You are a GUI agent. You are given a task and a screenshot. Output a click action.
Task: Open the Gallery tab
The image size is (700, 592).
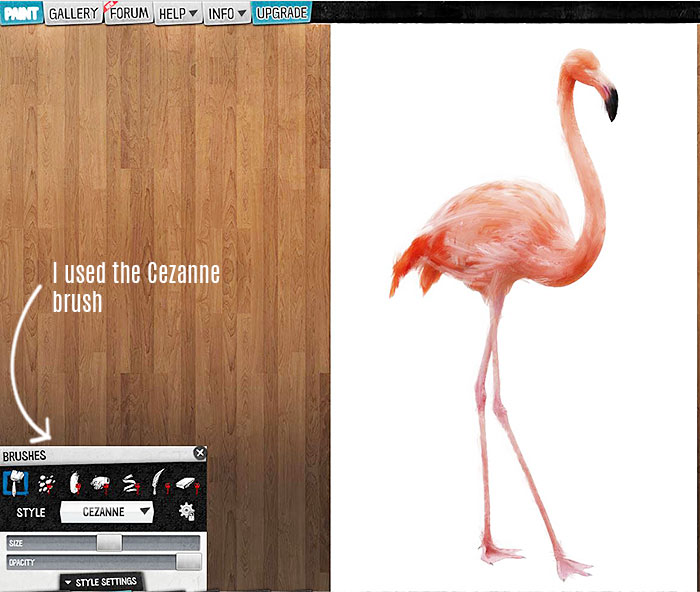[x=74, y=13]
